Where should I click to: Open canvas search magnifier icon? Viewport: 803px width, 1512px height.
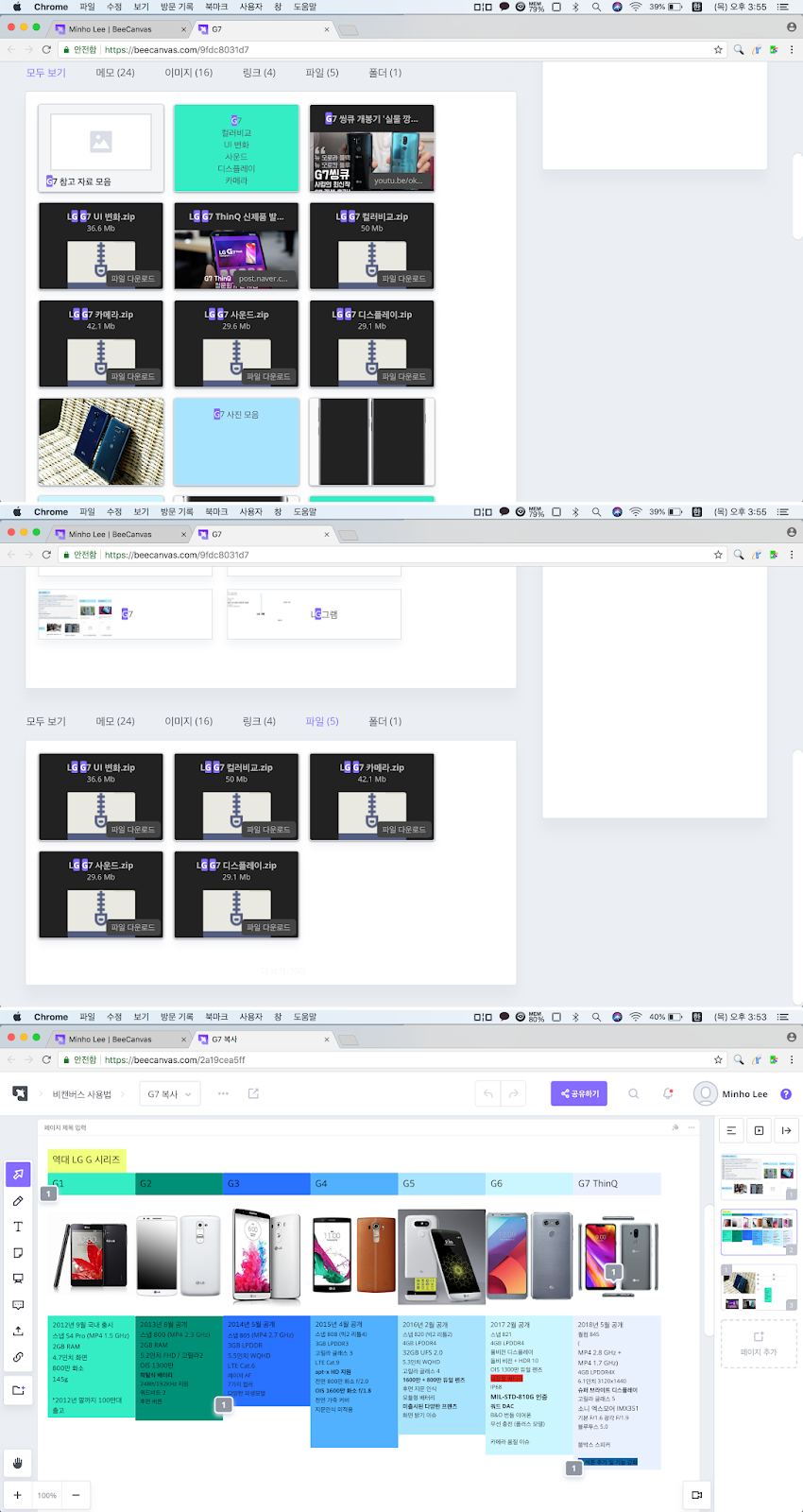634,1093
